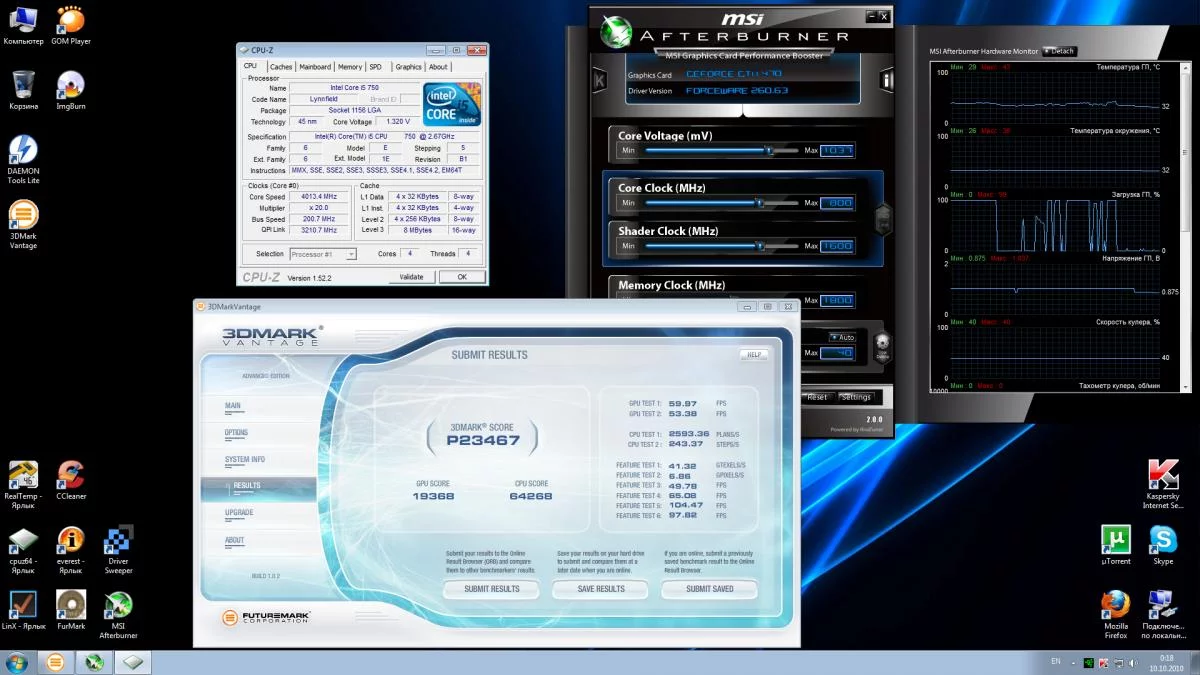
Task: Open Processor #1 selection dropdown in CPU-Z
Action: (x=323, y=254)
